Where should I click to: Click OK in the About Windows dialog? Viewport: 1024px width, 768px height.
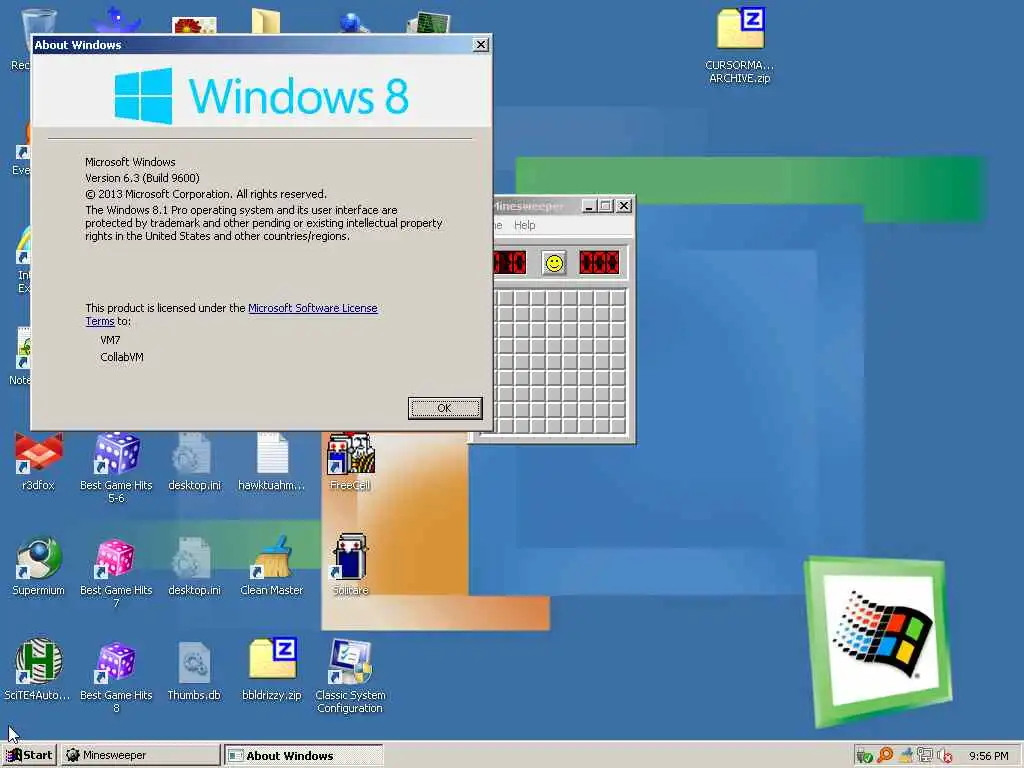(x=445, y=408)
